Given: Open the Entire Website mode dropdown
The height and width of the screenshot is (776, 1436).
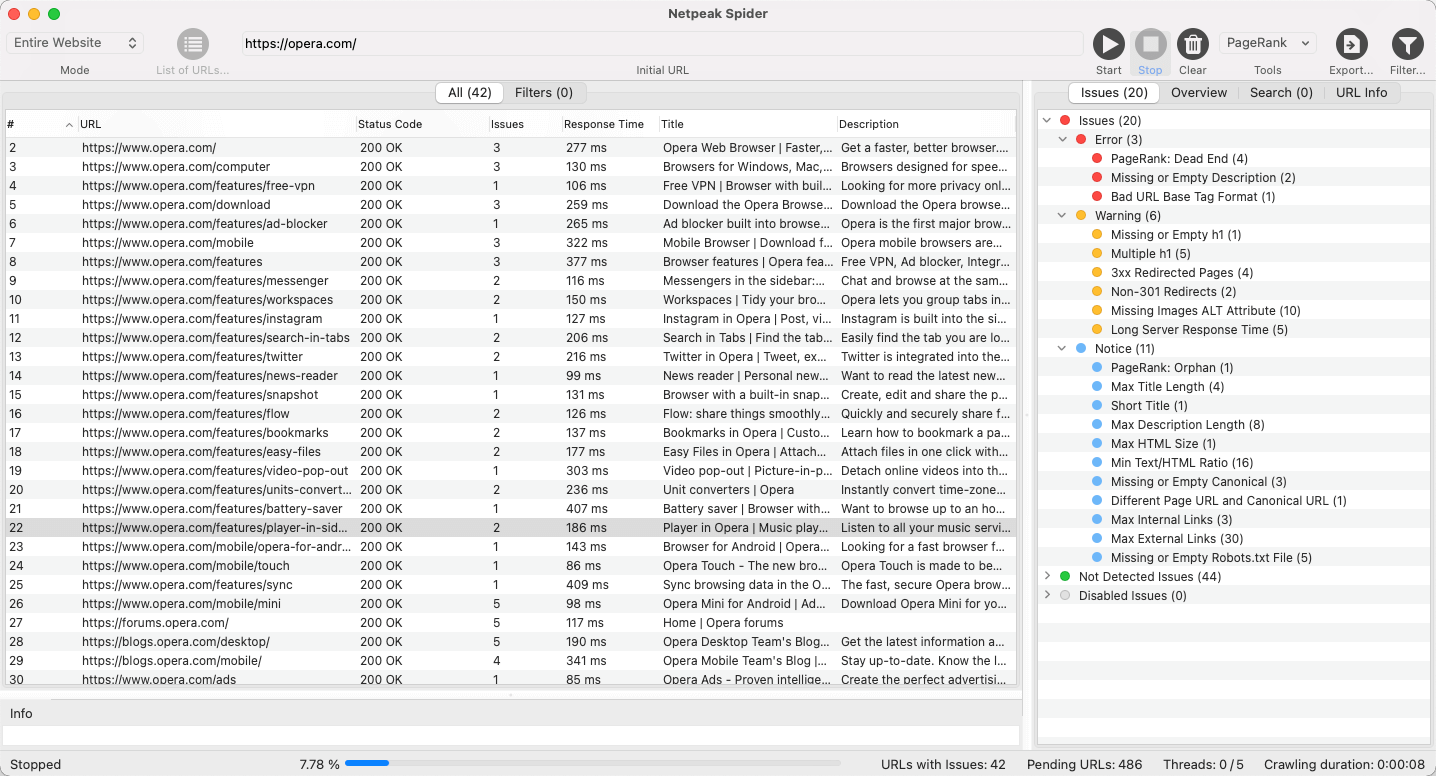Looking at the screenshot, I should pyautogui.click(x=75, y=43).
